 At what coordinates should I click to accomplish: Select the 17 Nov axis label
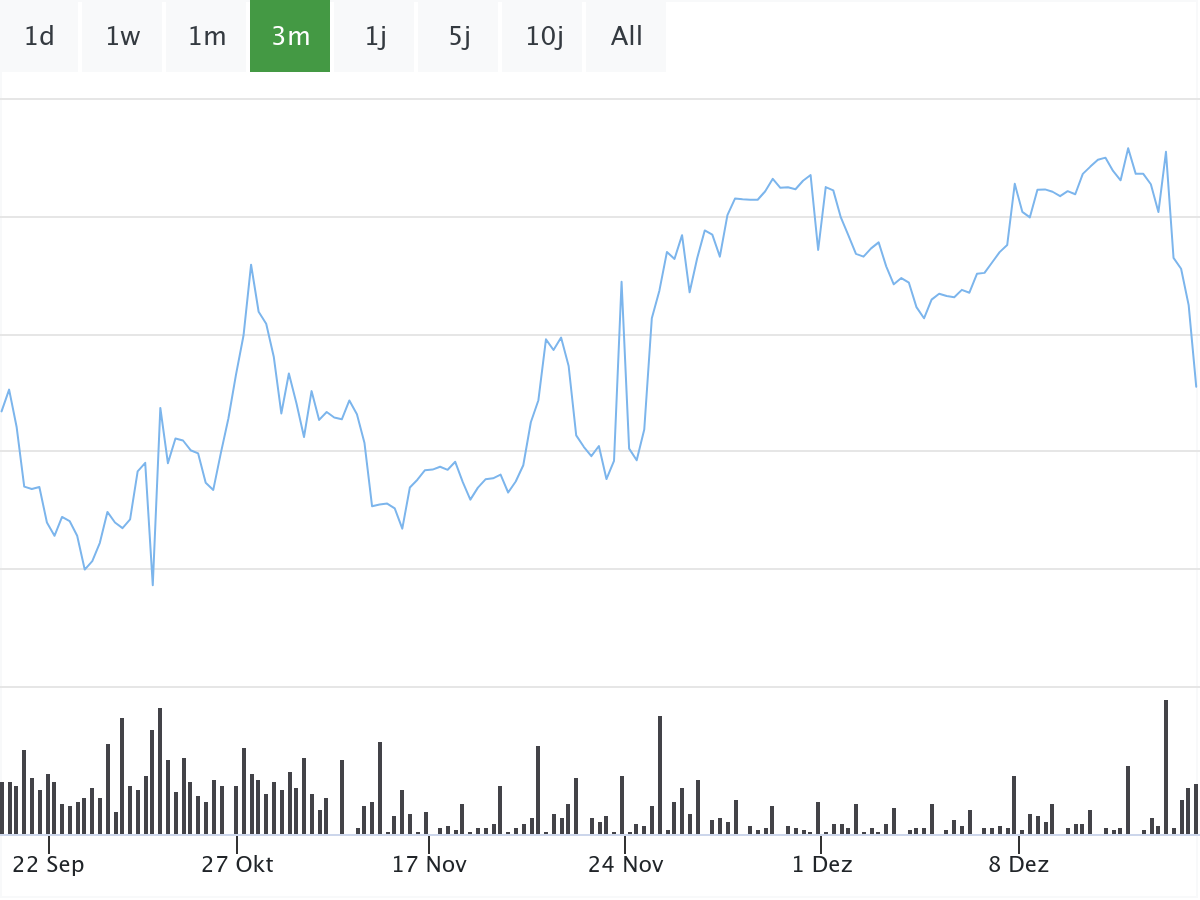coord(429,864)
